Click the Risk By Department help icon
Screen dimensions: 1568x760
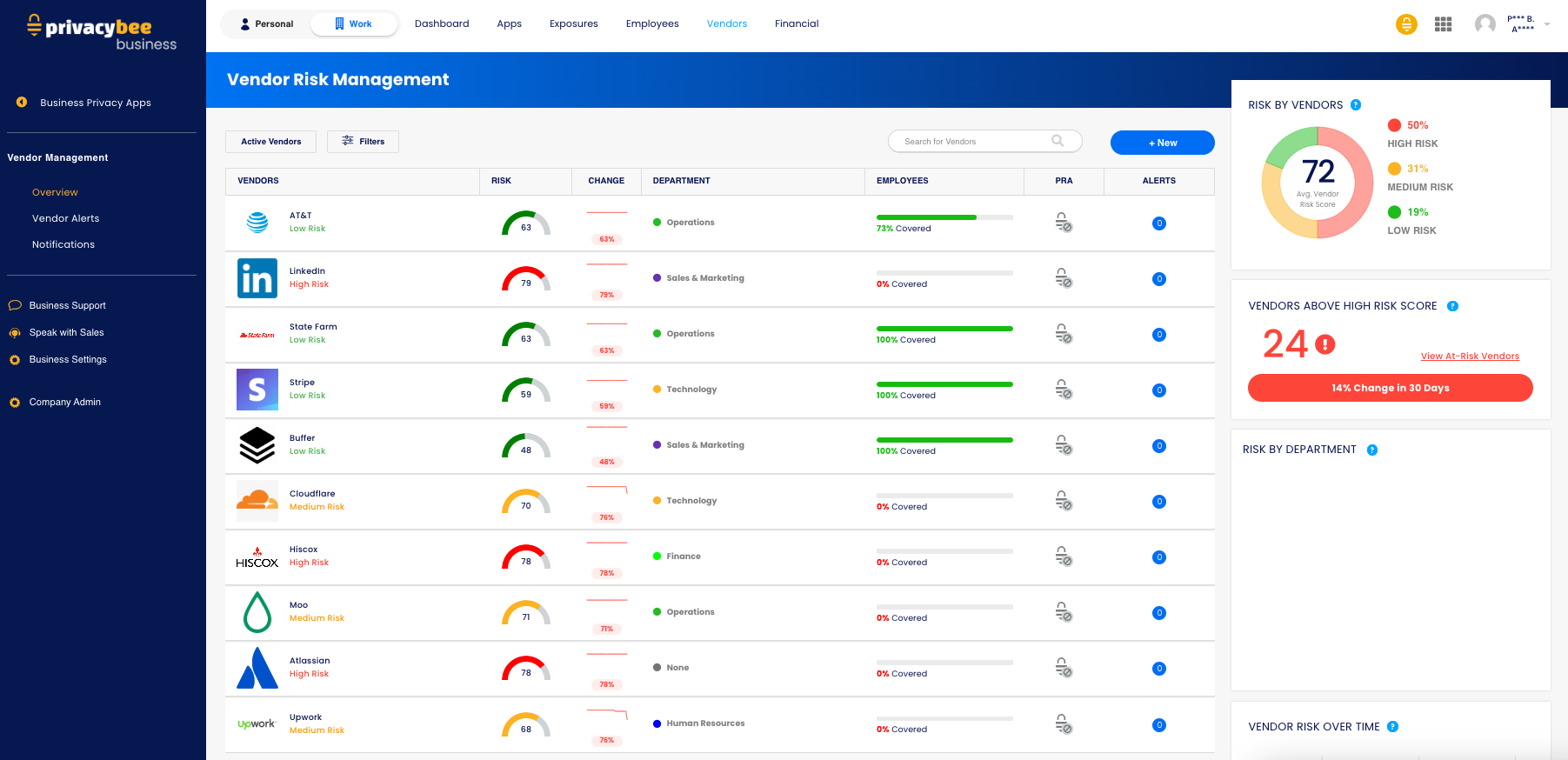[1372, 450]
